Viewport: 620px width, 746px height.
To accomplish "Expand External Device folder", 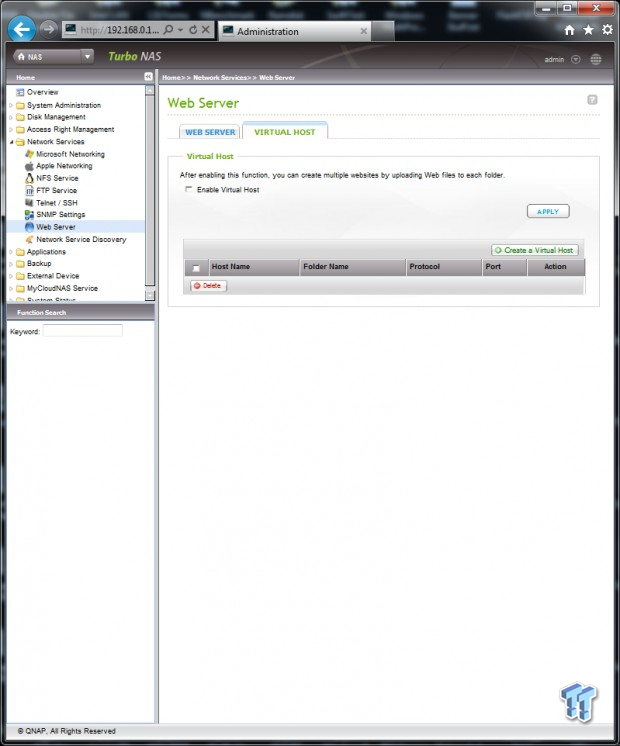I will coord(11,276).
